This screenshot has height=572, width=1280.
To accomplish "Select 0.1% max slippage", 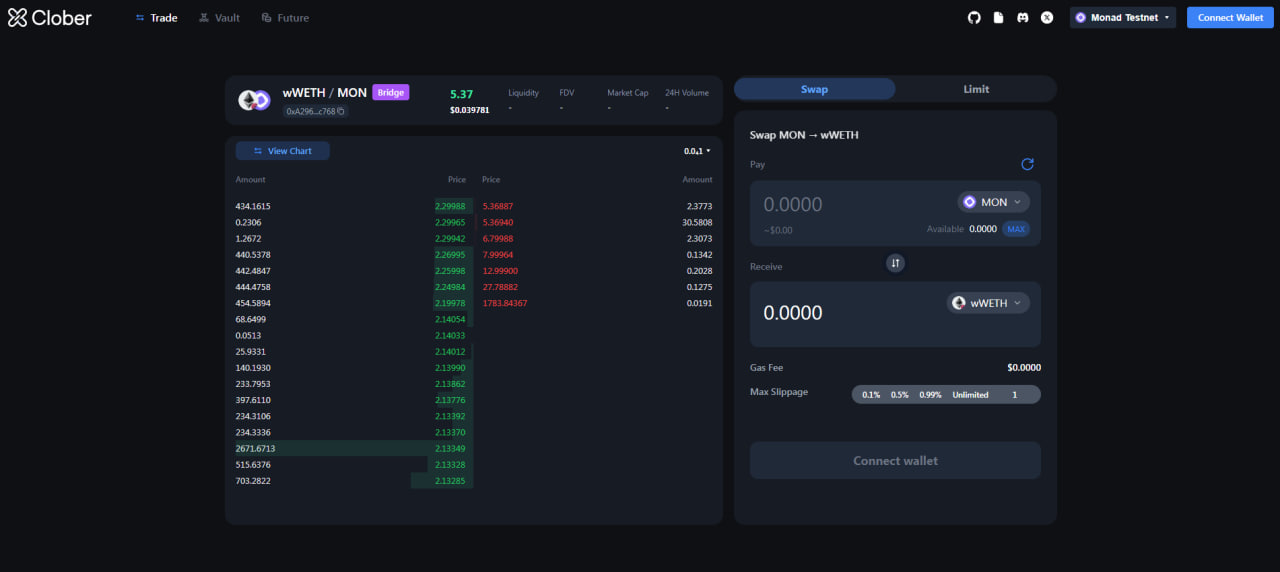I will [x=871, y=395].
